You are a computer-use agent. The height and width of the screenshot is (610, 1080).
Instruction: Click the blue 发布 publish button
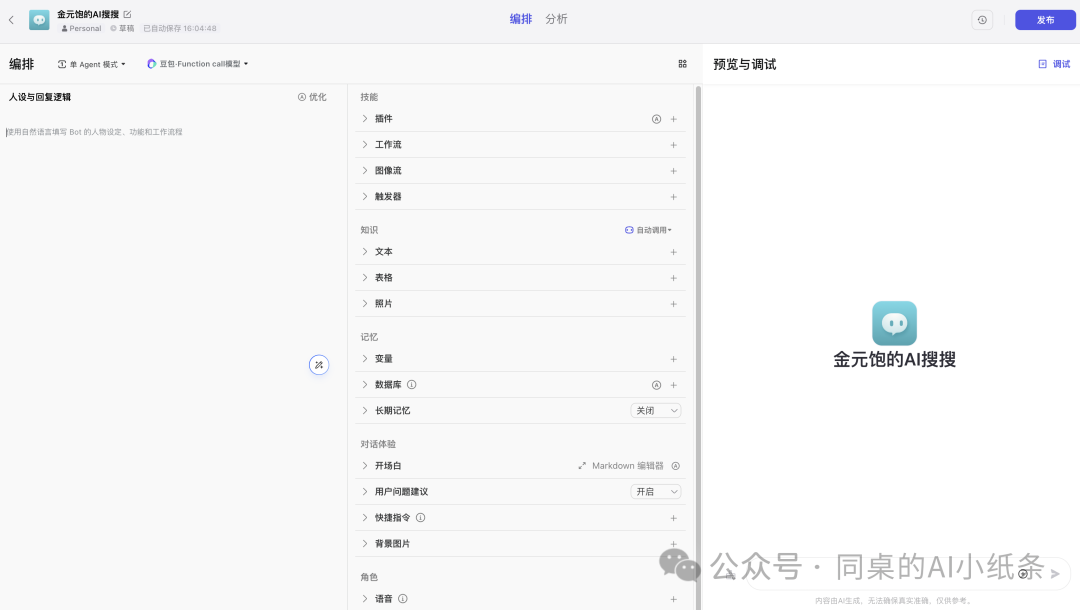click(x=1044, y=19)
